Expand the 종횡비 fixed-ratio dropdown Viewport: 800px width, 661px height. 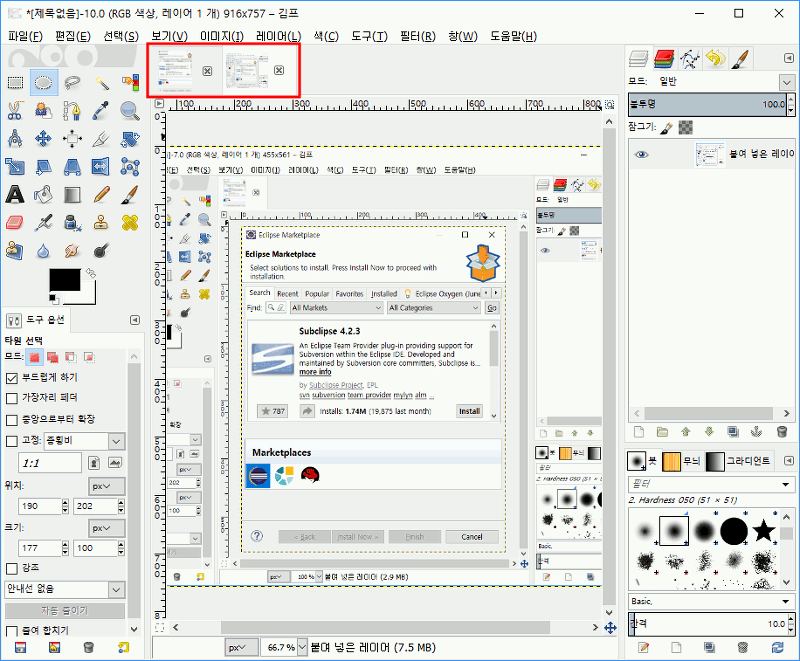click(x=116, y=441)
